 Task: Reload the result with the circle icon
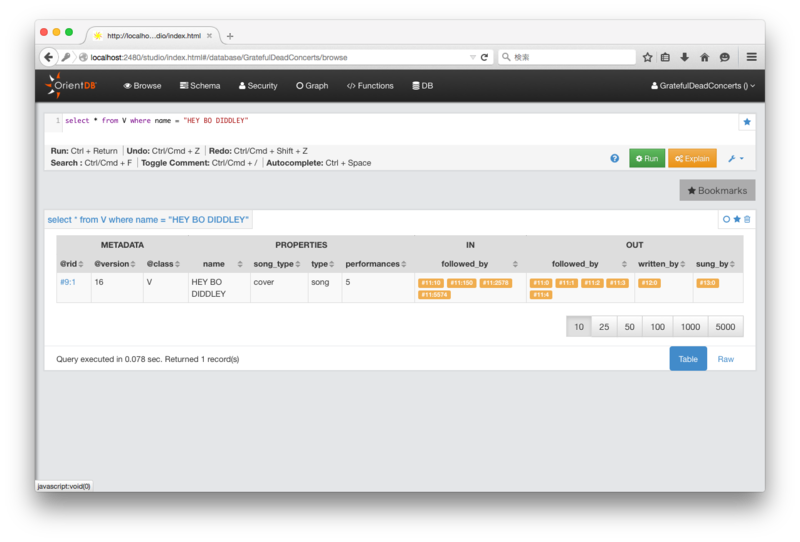727,219
